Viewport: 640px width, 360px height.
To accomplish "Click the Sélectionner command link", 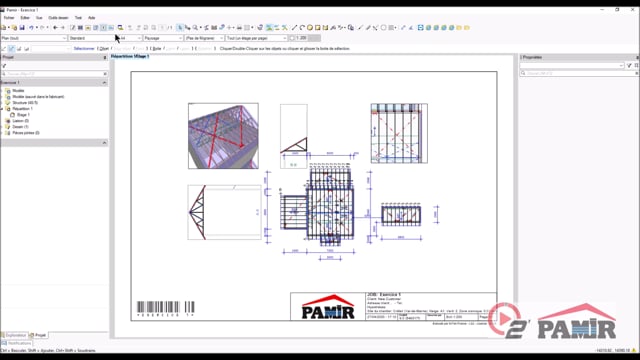I will pyautogui.click(x=84, y=49).
